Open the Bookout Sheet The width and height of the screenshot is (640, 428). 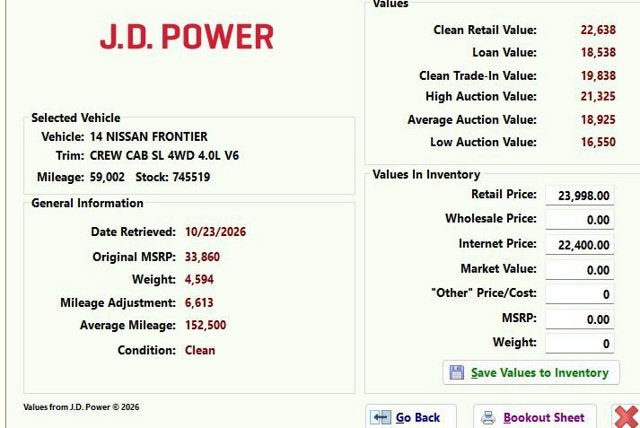point(535,417)
